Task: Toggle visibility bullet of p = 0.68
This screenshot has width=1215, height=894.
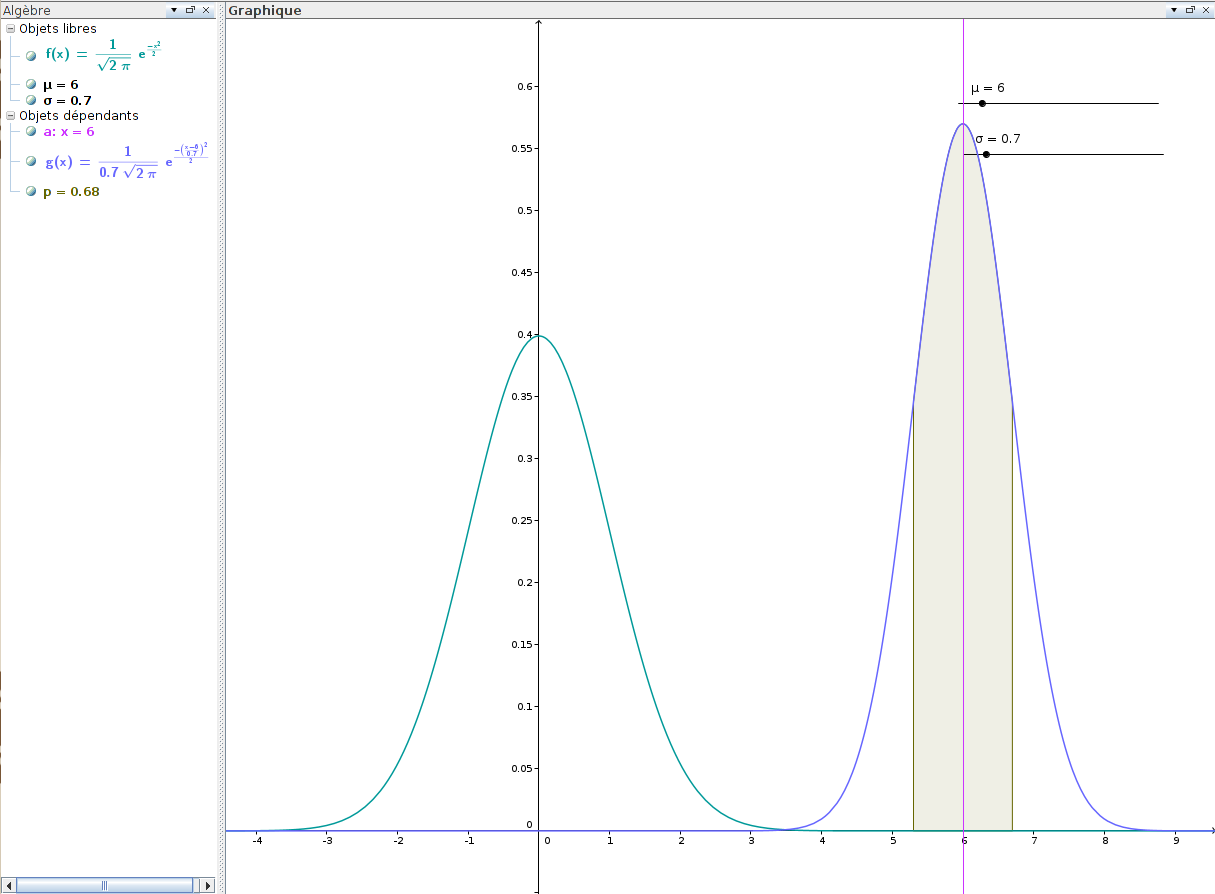Action: (x=31, y=191)
